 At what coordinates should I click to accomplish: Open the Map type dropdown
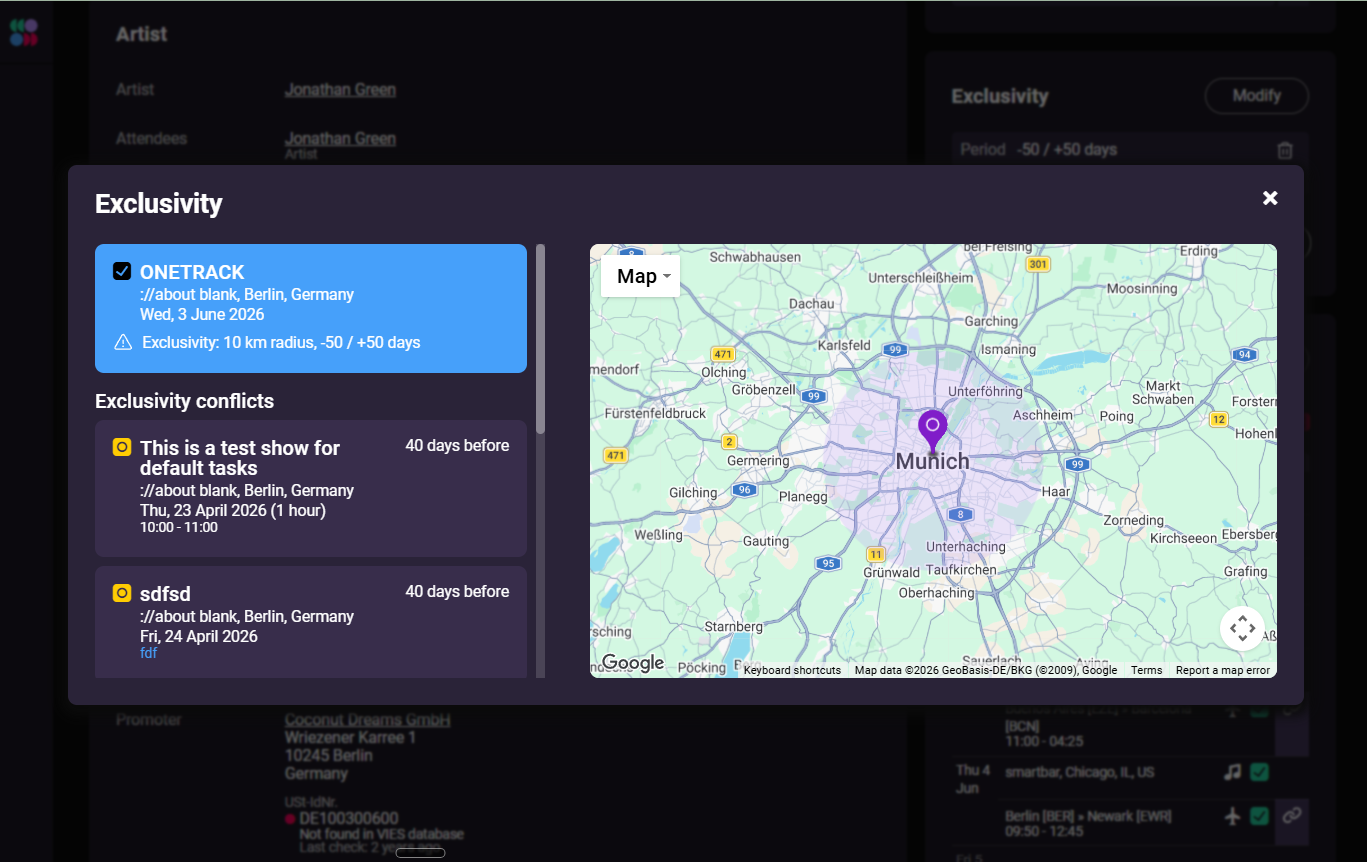click(640, 276)
